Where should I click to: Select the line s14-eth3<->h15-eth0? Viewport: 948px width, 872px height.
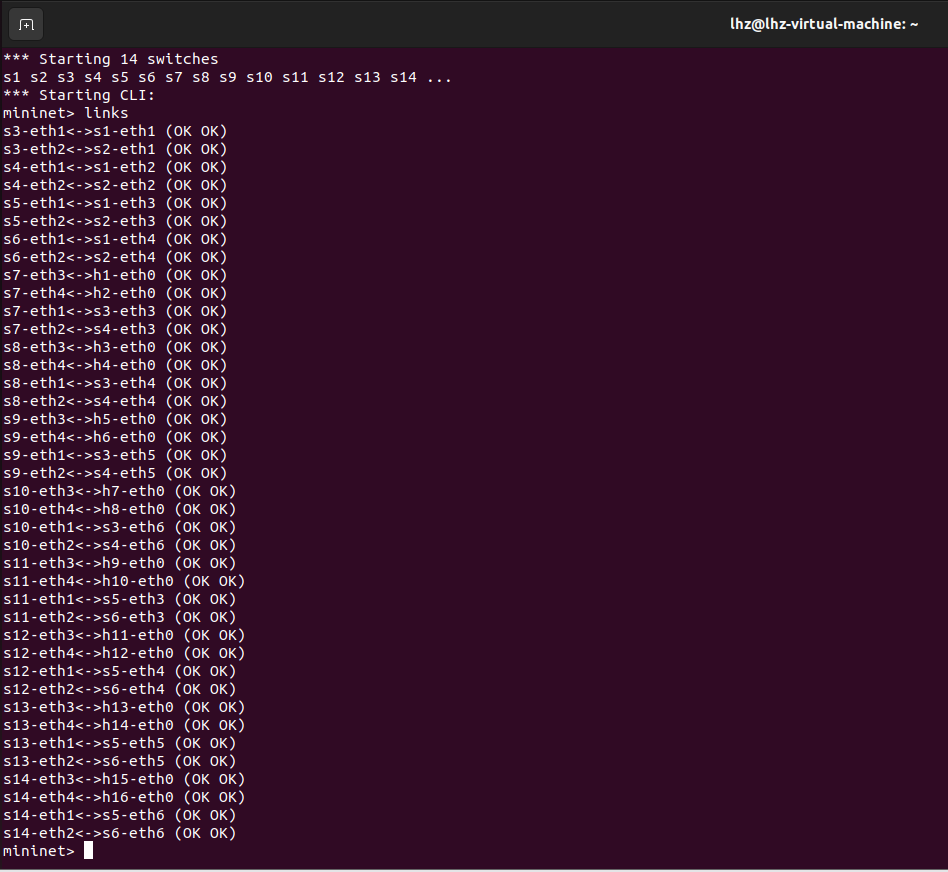pos(124,779)
